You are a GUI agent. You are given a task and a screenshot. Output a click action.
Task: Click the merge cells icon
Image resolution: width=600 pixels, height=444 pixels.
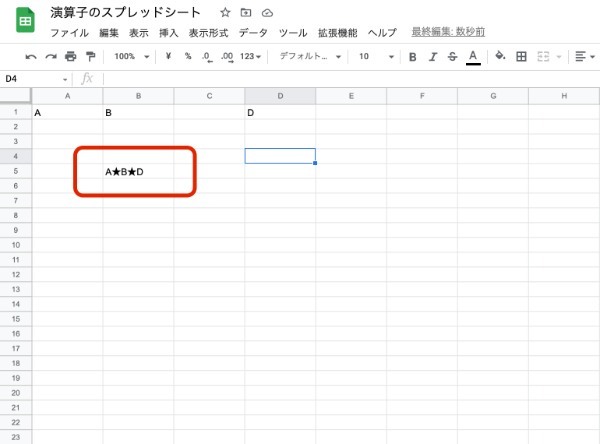click(543, 57)
